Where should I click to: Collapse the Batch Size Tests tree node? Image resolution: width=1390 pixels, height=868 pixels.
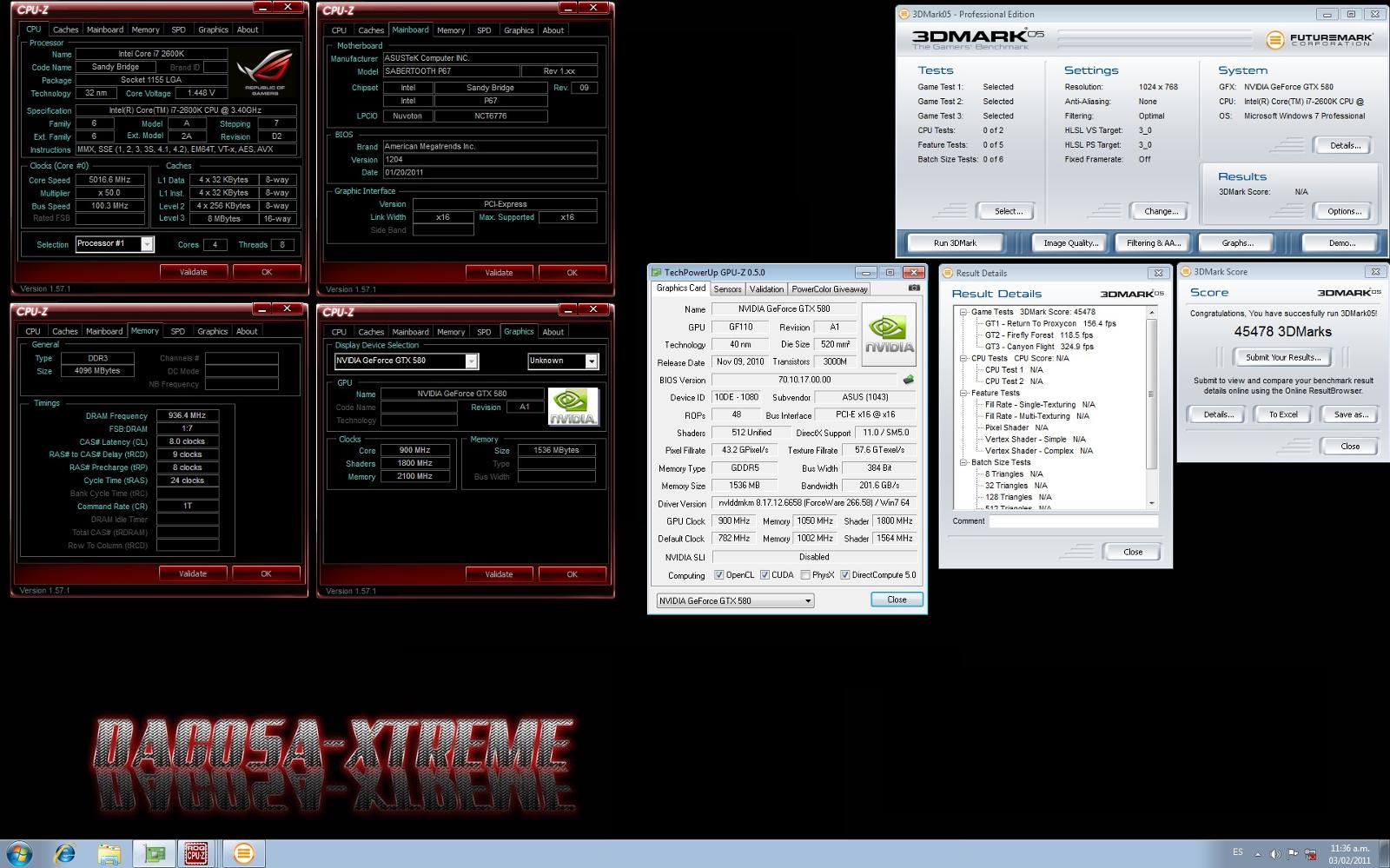963,462
